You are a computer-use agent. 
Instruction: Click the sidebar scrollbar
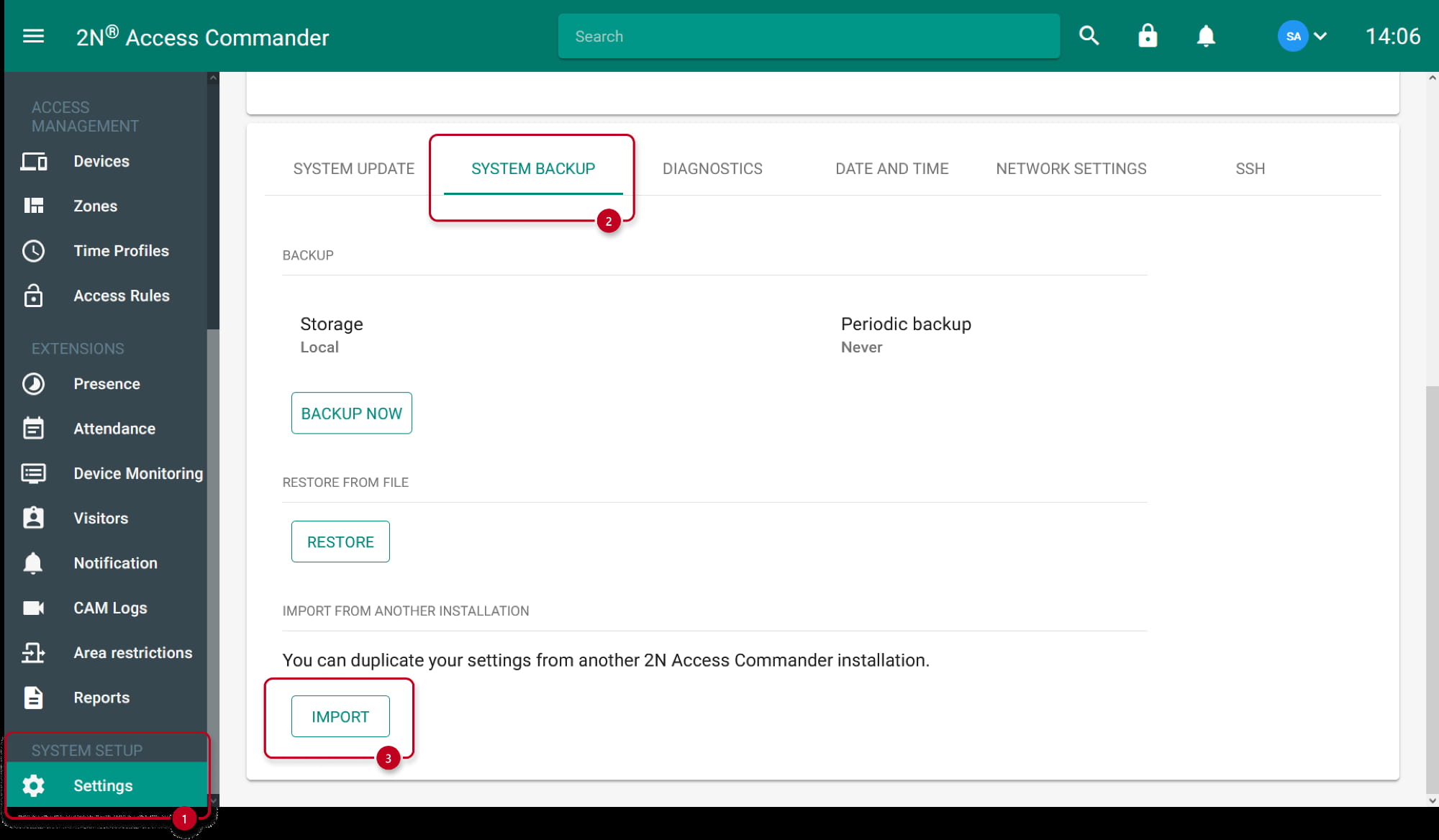point(213,561)
